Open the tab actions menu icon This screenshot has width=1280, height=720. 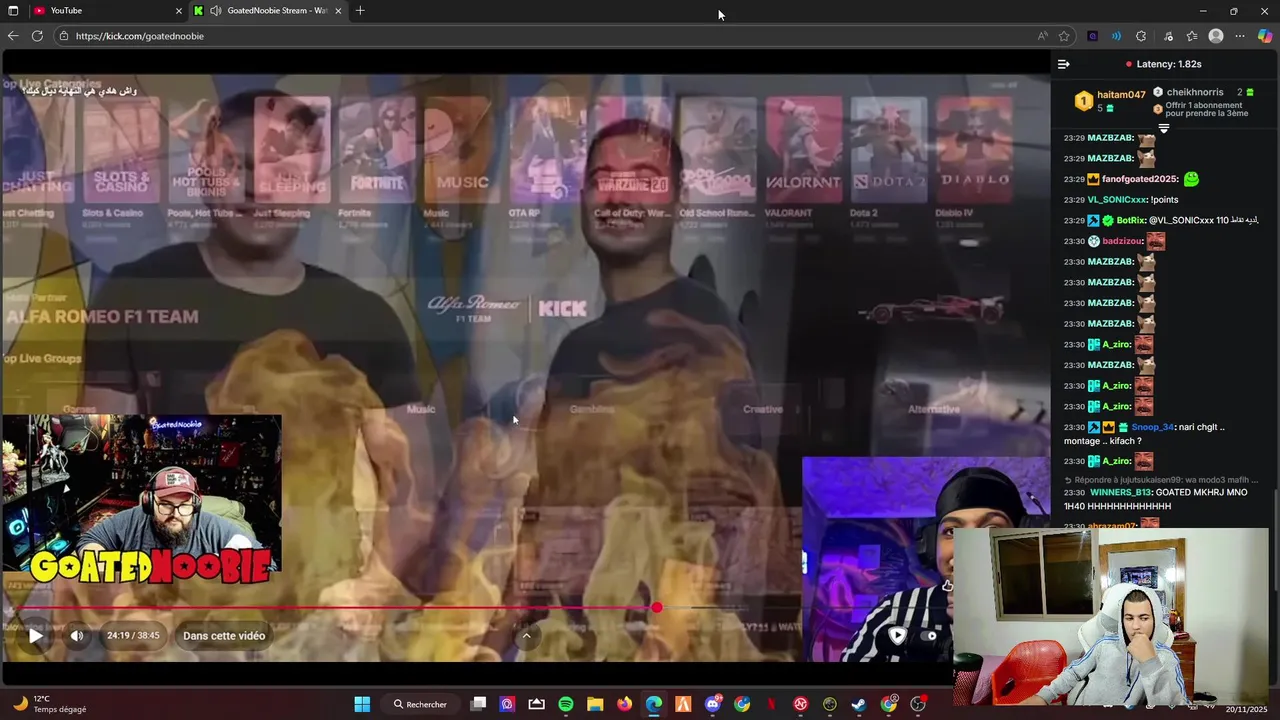(13, 10)
